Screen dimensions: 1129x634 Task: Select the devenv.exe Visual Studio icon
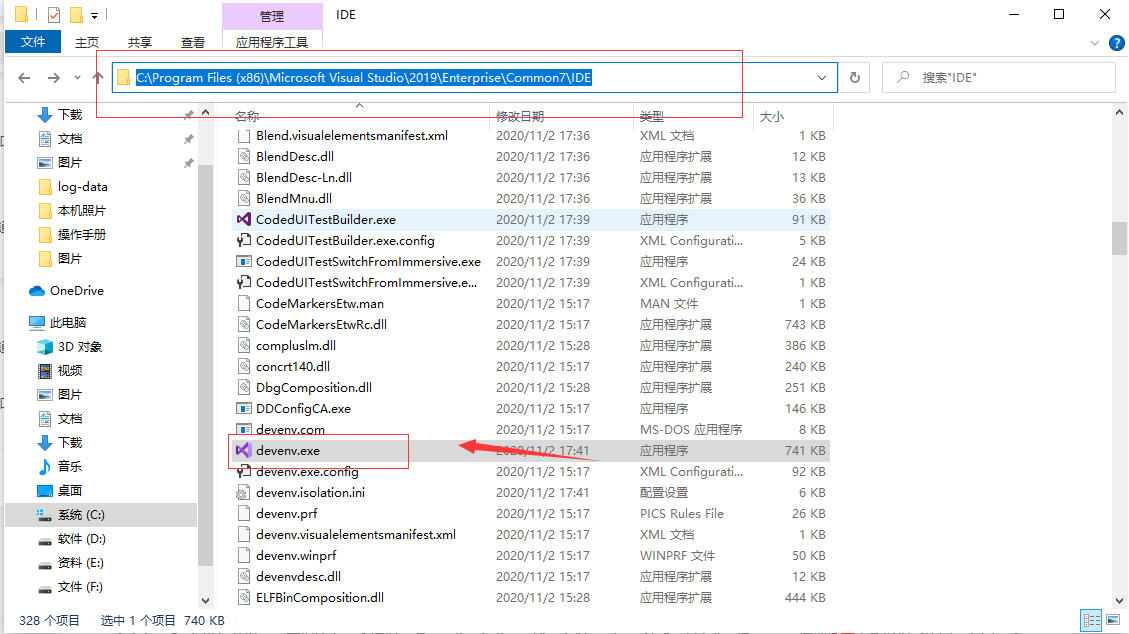(x=243, y=450)
